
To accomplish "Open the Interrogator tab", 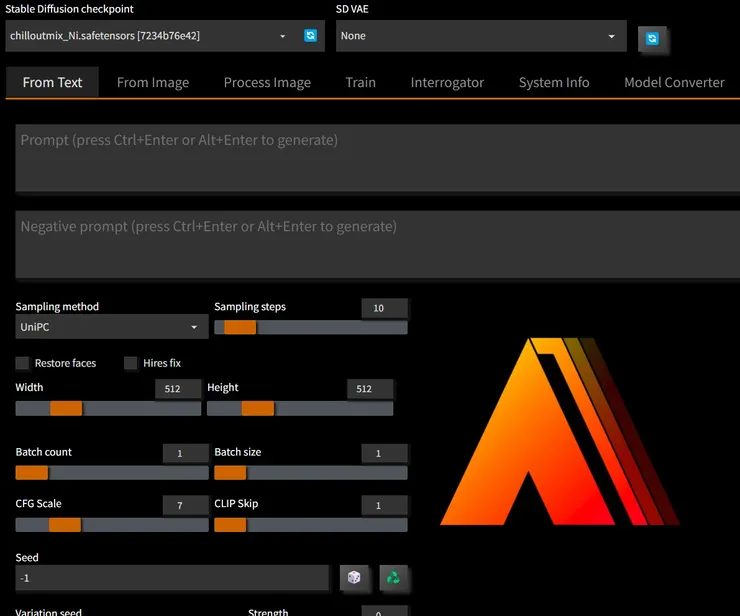I will tap(447, 83).
